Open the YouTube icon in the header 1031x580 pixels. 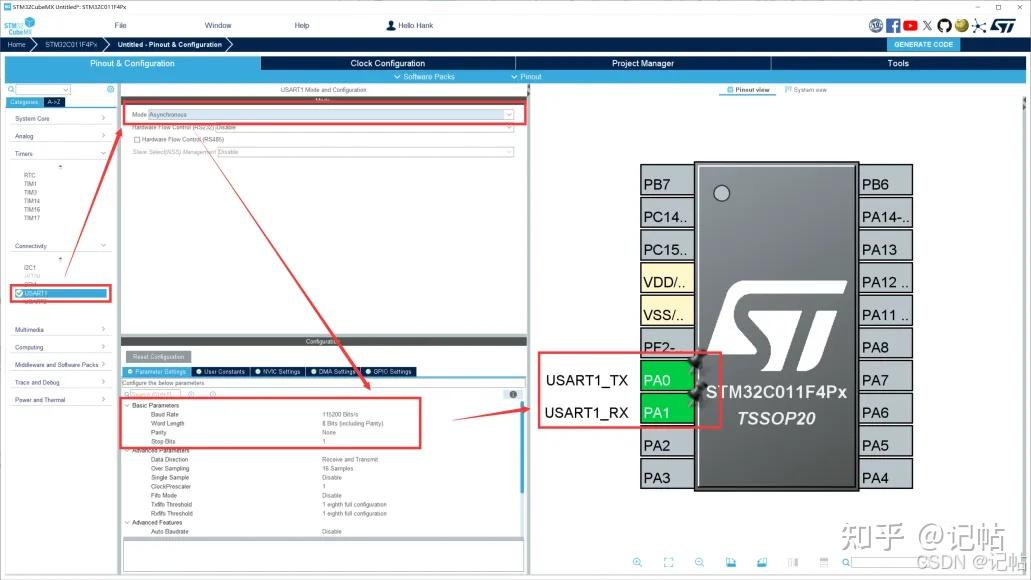coord(911,25)
